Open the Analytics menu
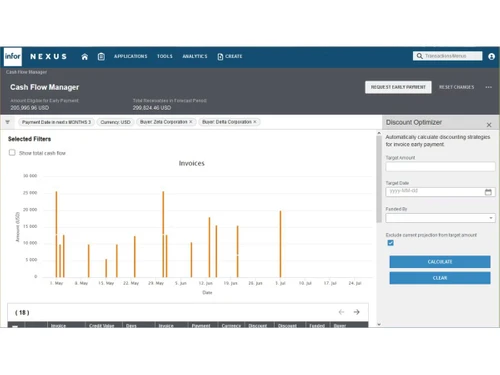 195,56
